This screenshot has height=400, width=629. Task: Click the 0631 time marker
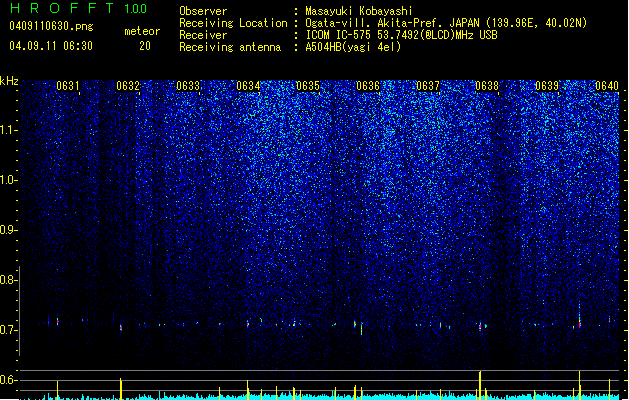pyautogui.click(x=68, y=86)
